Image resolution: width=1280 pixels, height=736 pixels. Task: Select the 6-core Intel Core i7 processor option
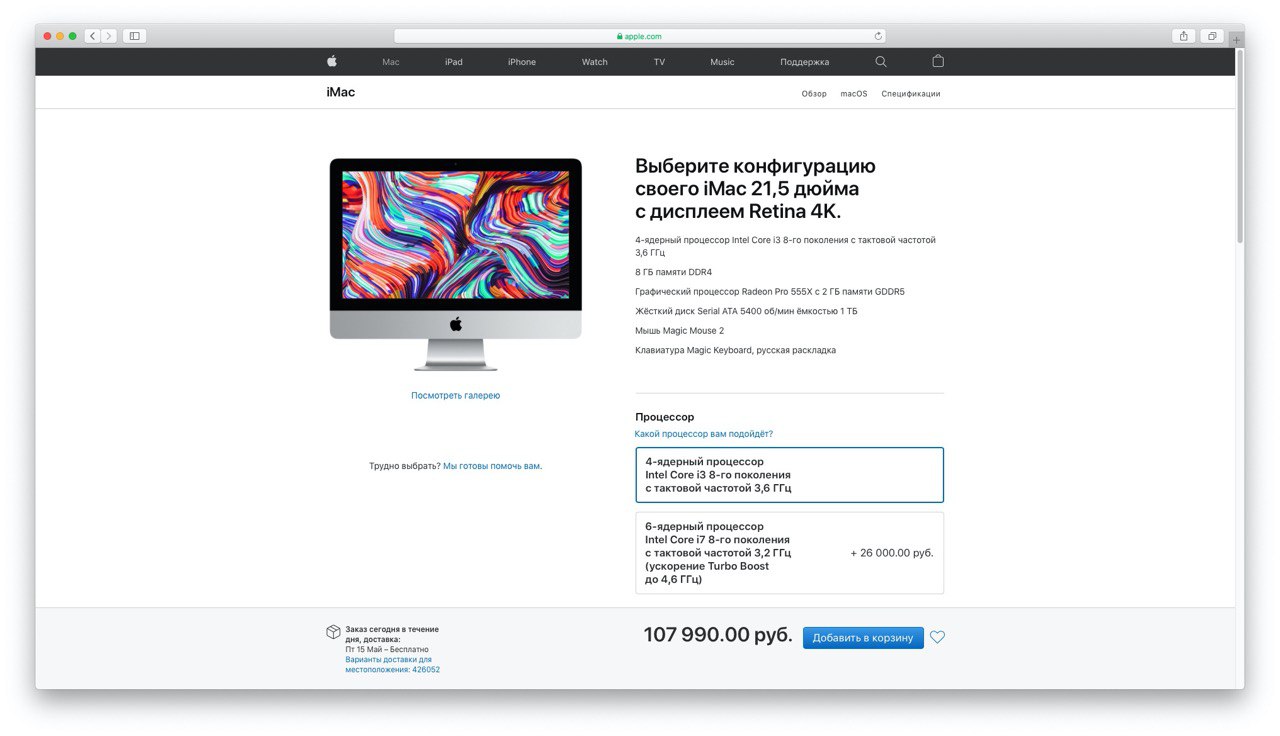point(789,553)
